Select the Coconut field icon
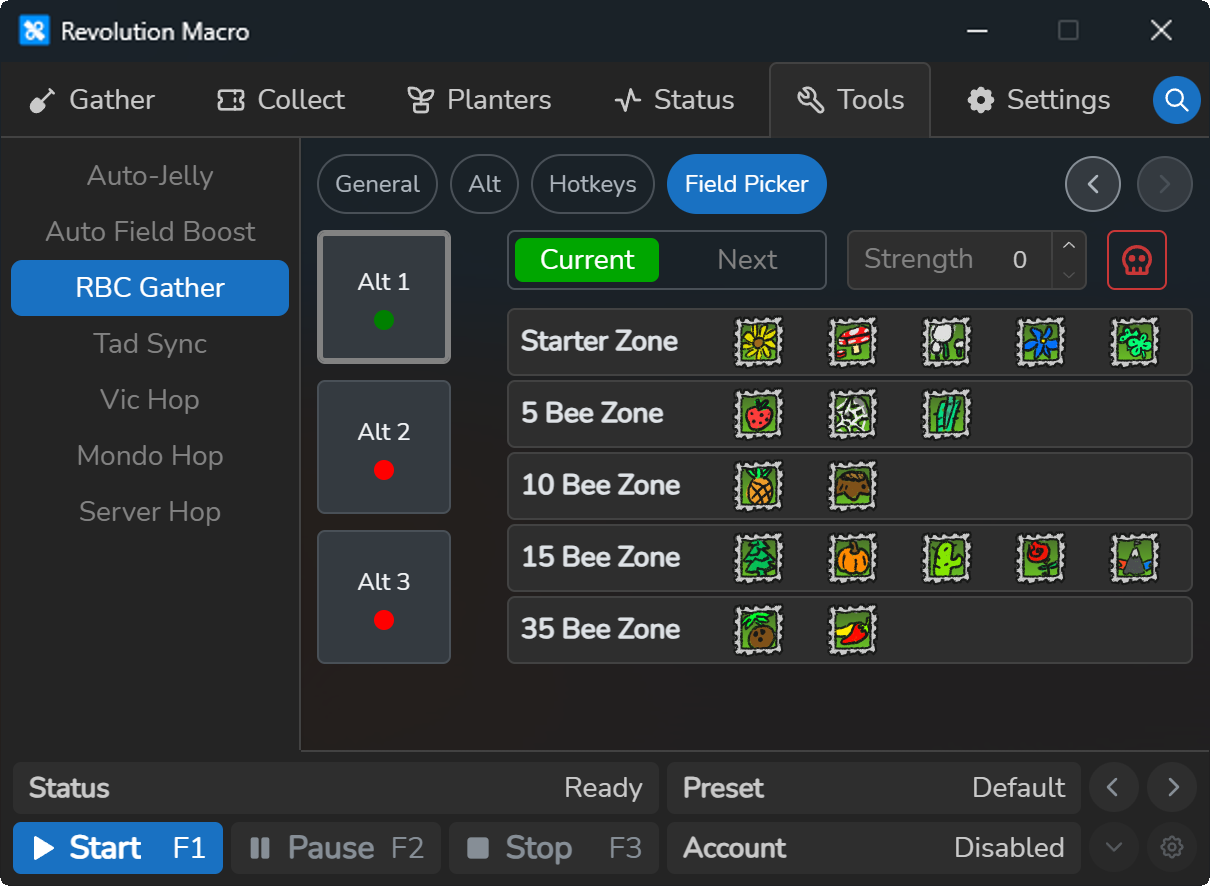1210x886 pixels. [x=759, y=630]
